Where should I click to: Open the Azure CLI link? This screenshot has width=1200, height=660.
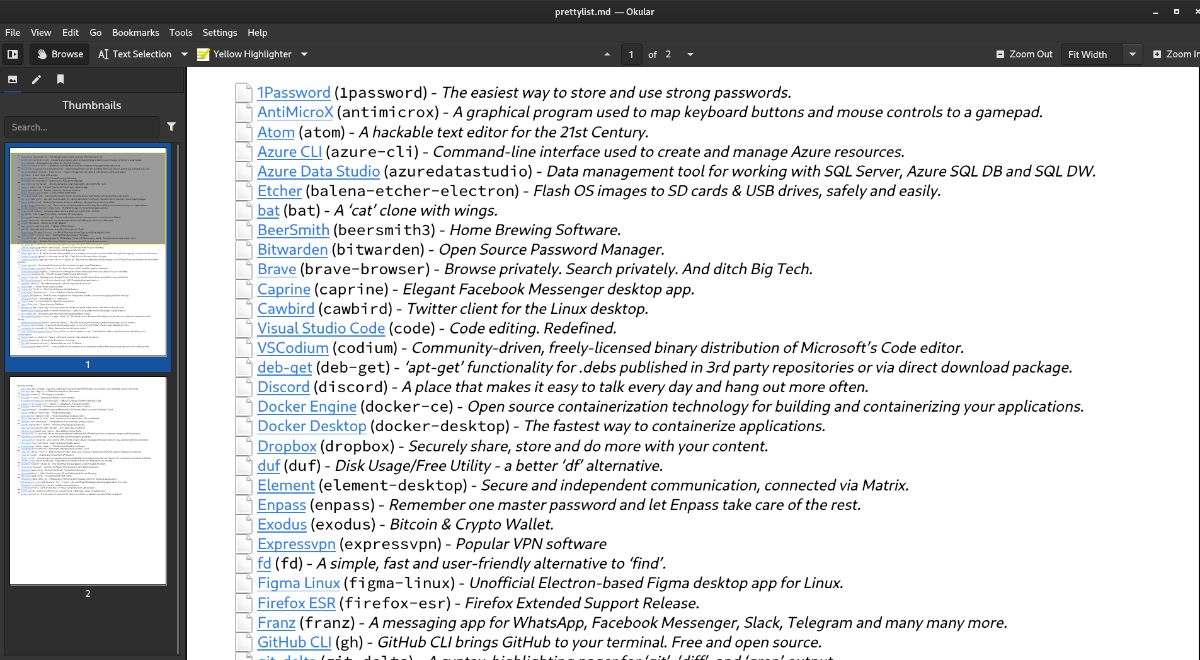290,152
